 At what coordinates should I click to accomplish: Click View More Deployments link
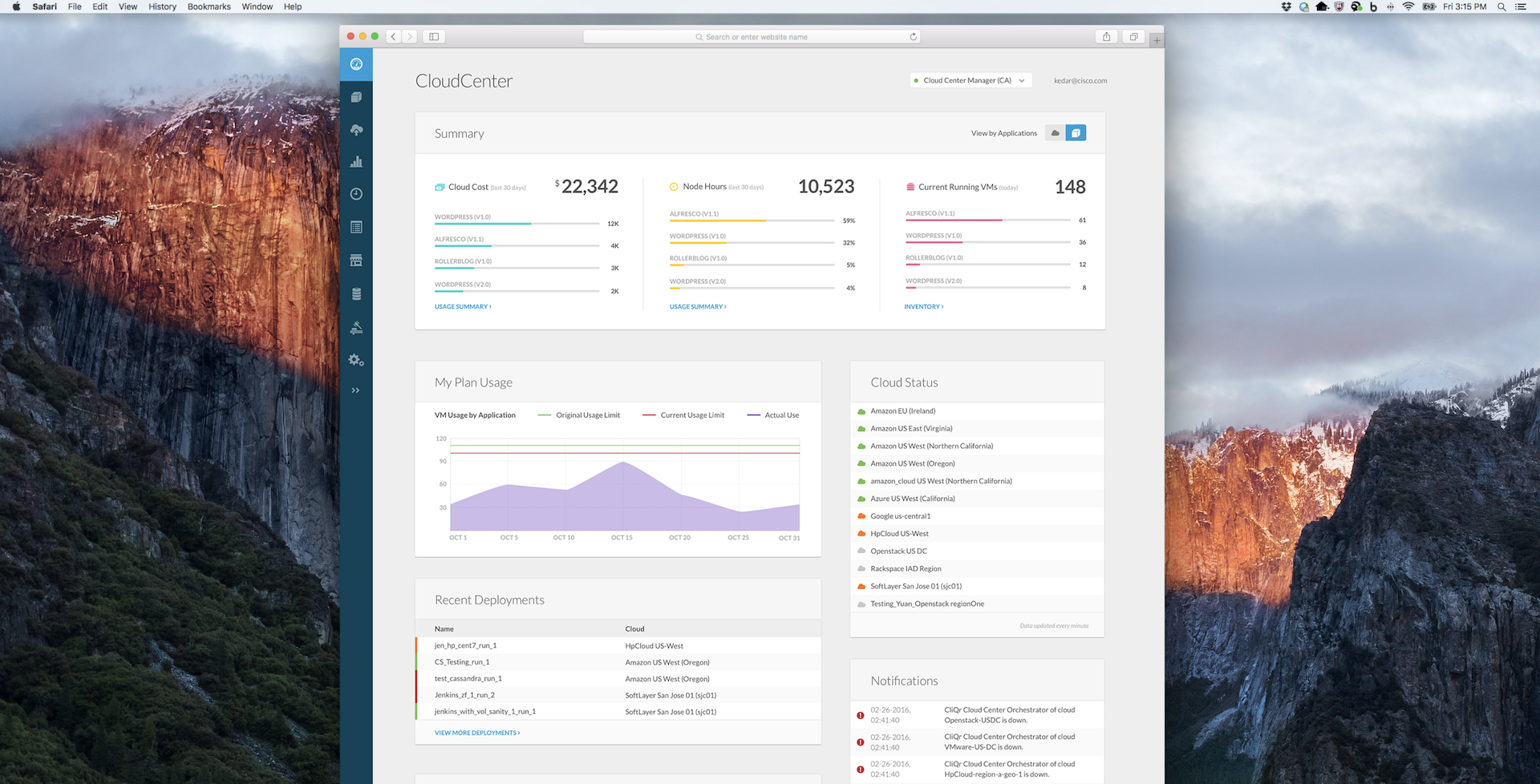pyautogui.click(x=477, y=733)
